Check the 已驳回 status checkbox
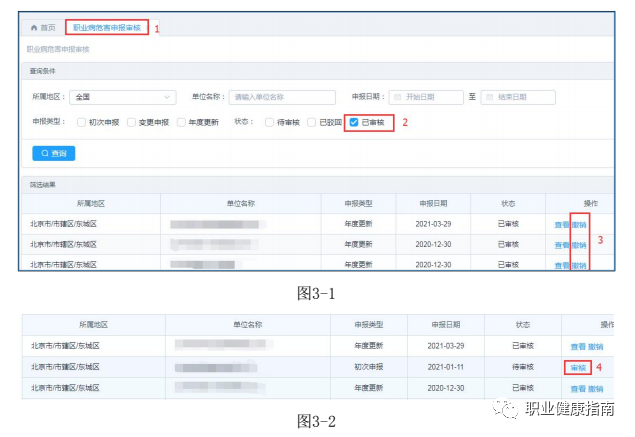The height and width of the screenshot is (437, 635). tap(311, 122)
